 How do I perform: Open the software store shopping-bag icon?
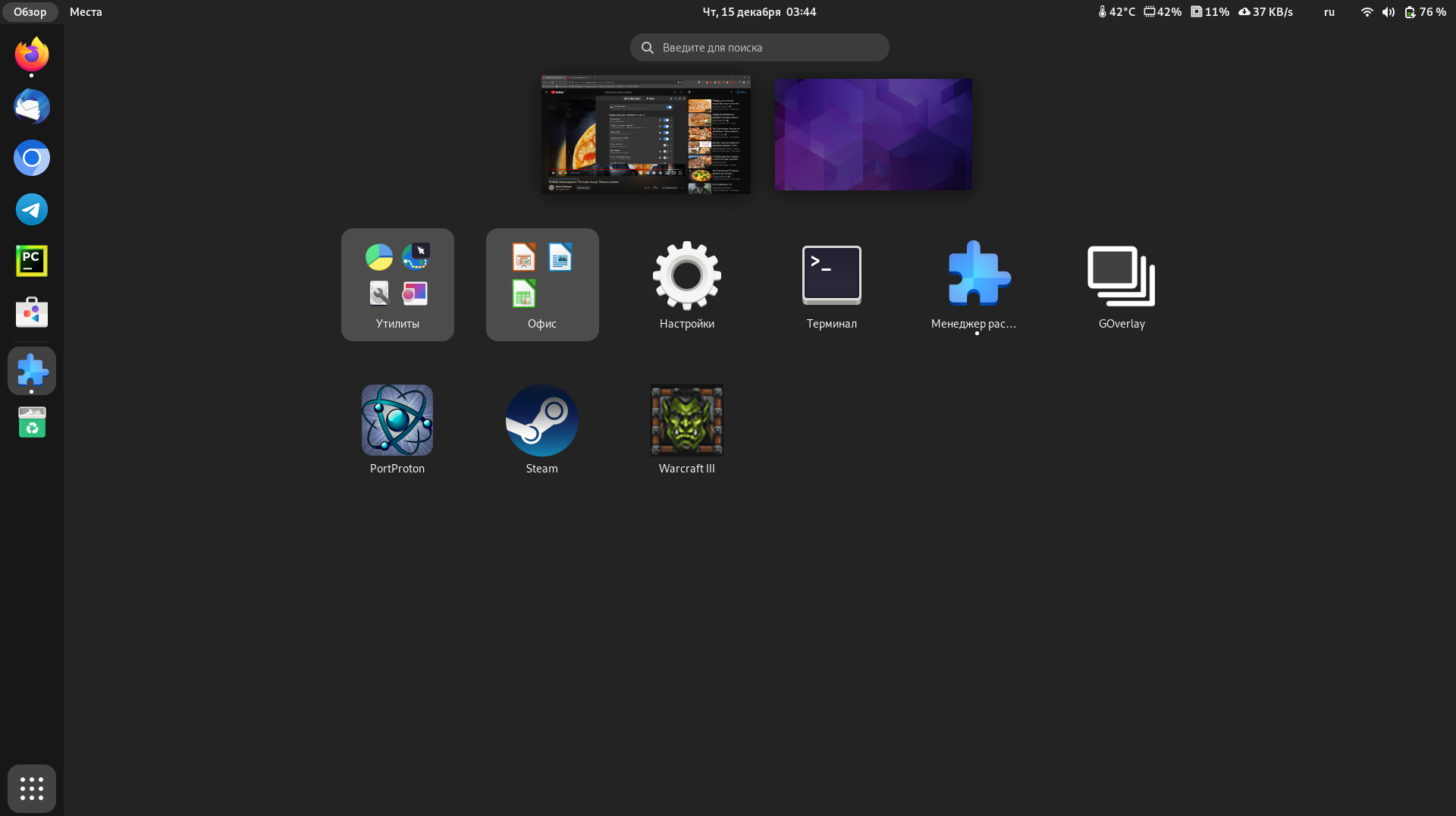tap(32, 312)
